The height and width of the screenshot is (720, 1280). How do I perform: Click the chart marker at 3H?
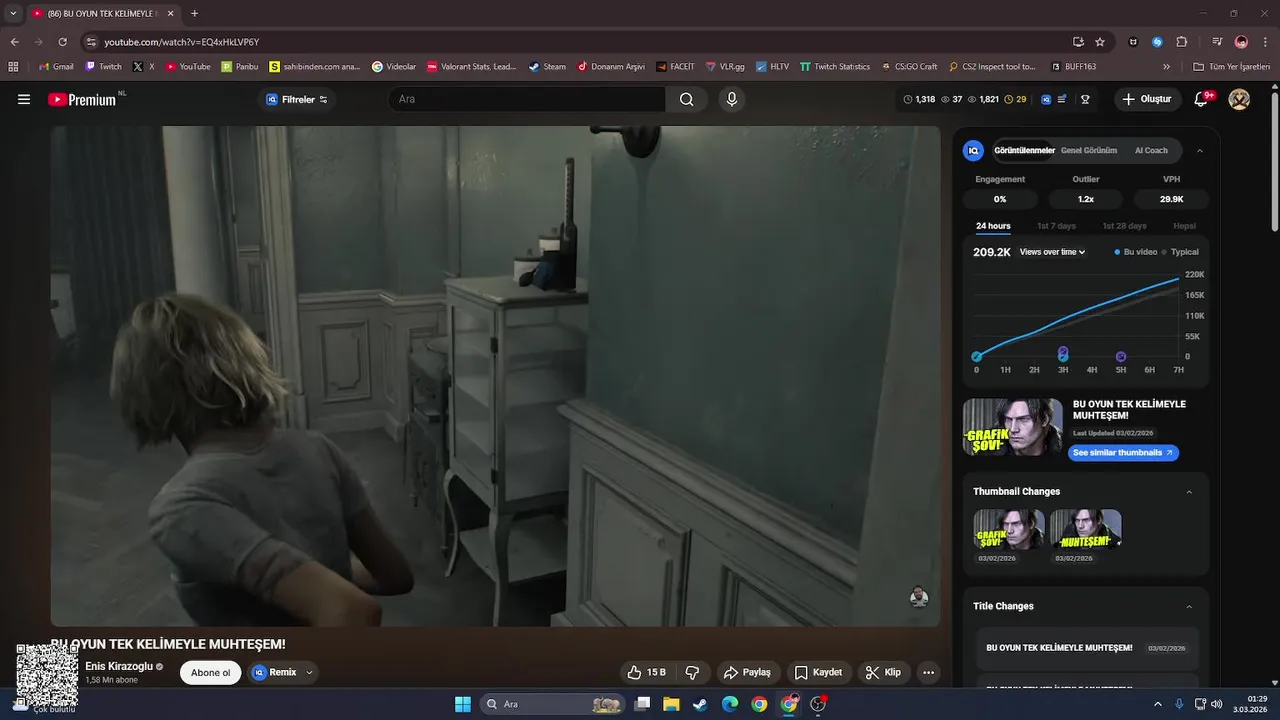click(x=1063, y=354)
